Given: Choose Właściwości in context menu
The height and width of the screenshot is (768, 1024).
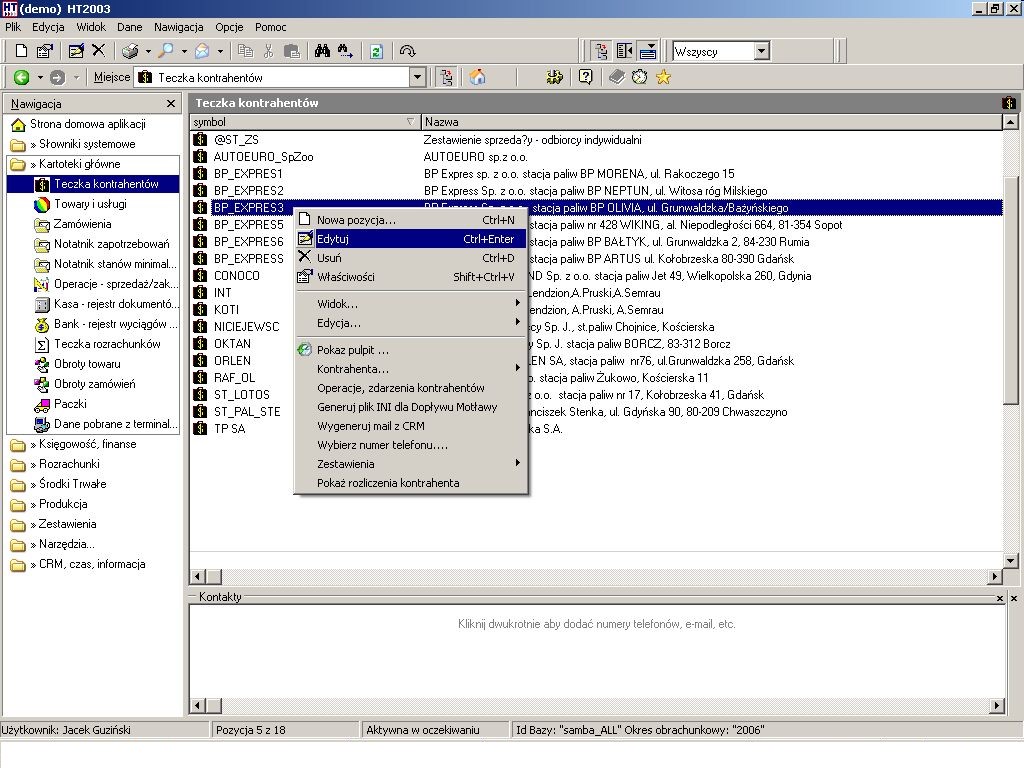Looking at the screenshot, I should pos(411,277).
